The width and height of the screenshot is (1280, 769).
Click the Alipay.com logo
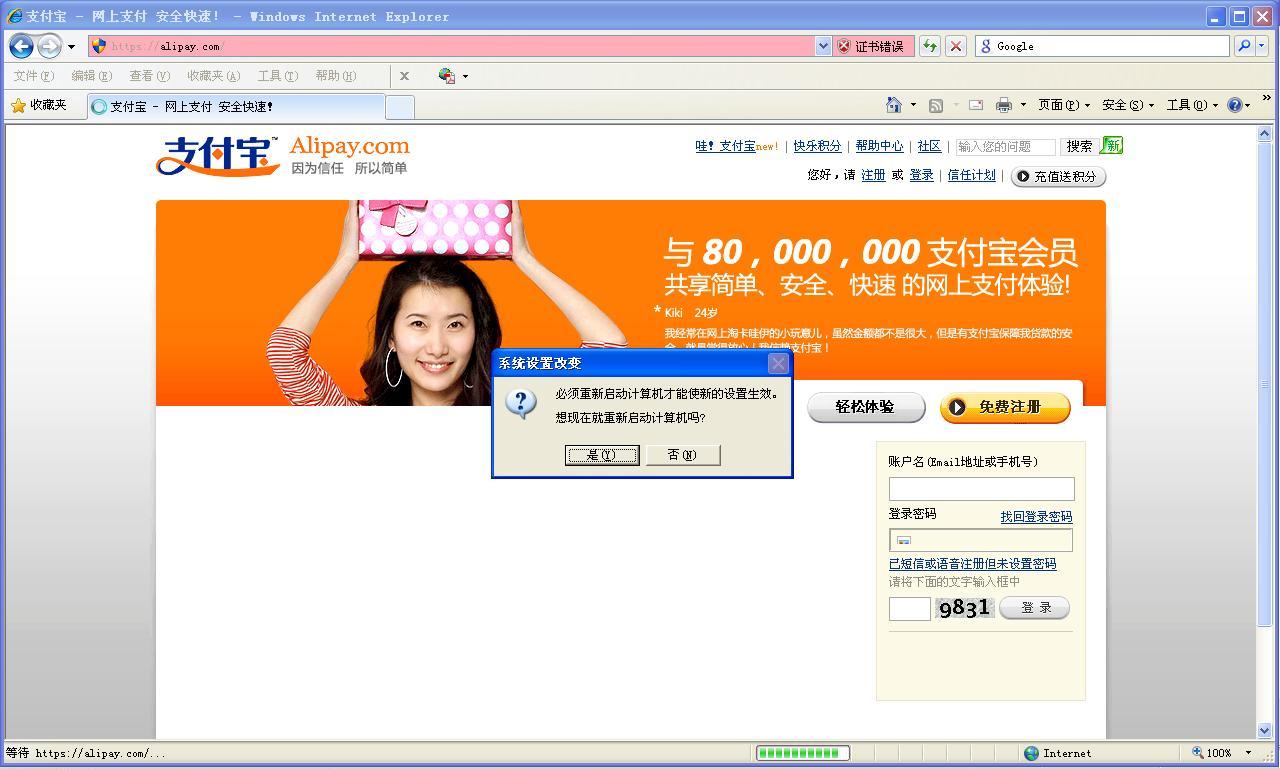283,155
